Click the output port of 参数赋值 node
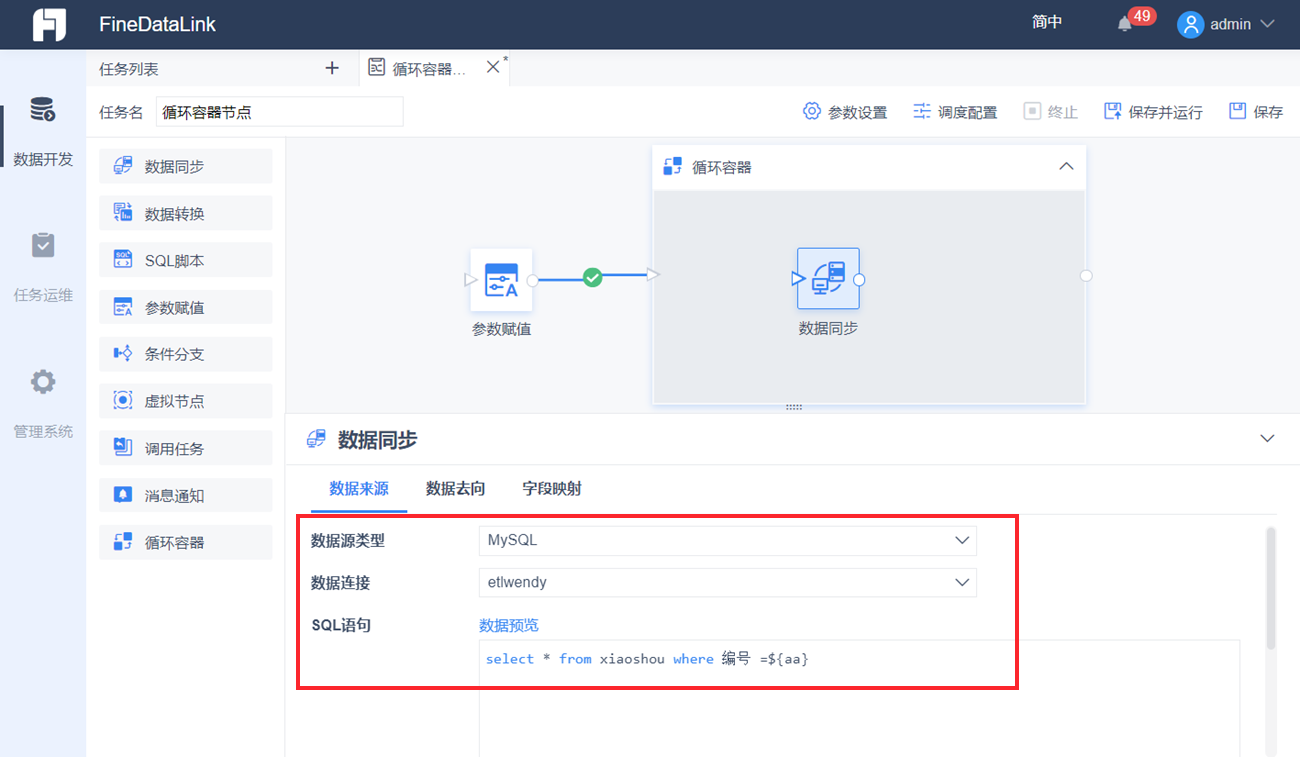The height and width of the screenshot is (757, 1300). [533, 281]
